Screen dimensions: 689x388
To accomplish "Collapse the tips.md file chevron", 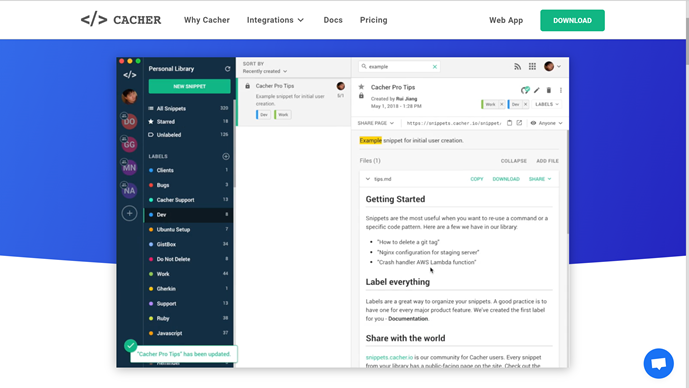I will point(368,179).
